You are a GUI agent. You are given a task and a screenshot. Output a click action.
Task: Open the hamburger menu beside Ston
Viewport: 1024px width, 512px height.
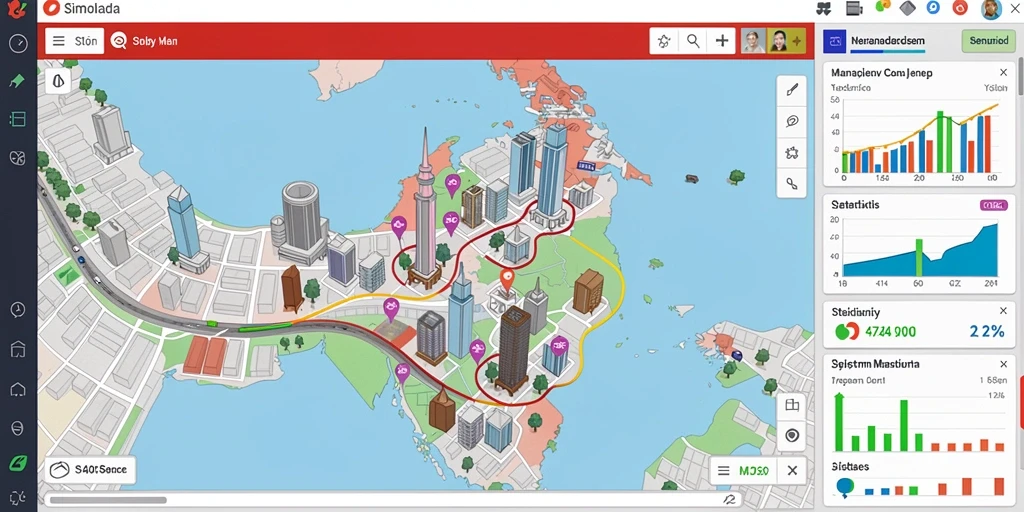pyautogui.click(x=59, y=41)
